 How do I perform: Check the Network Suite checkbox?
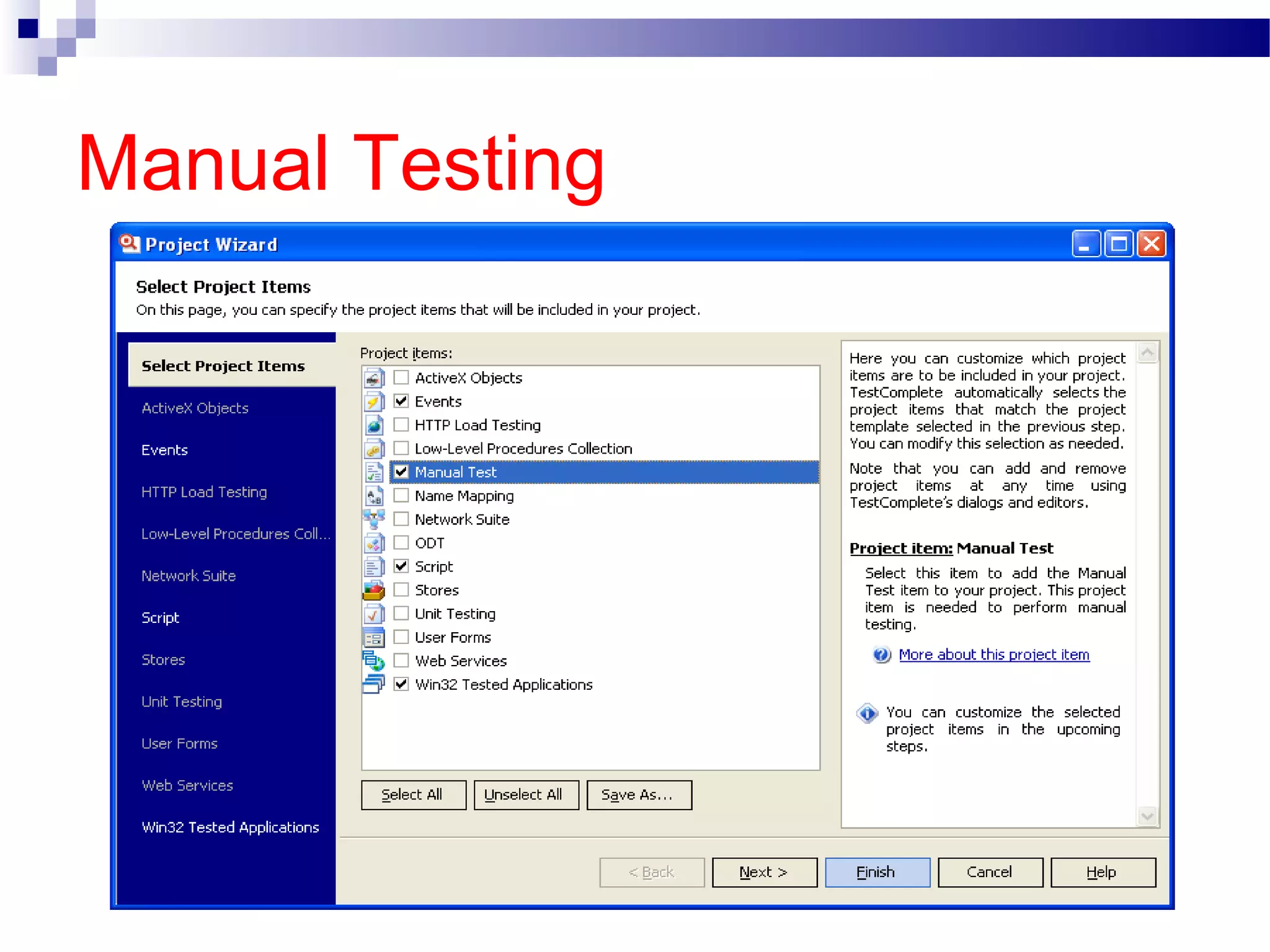(x=401, y=519)
